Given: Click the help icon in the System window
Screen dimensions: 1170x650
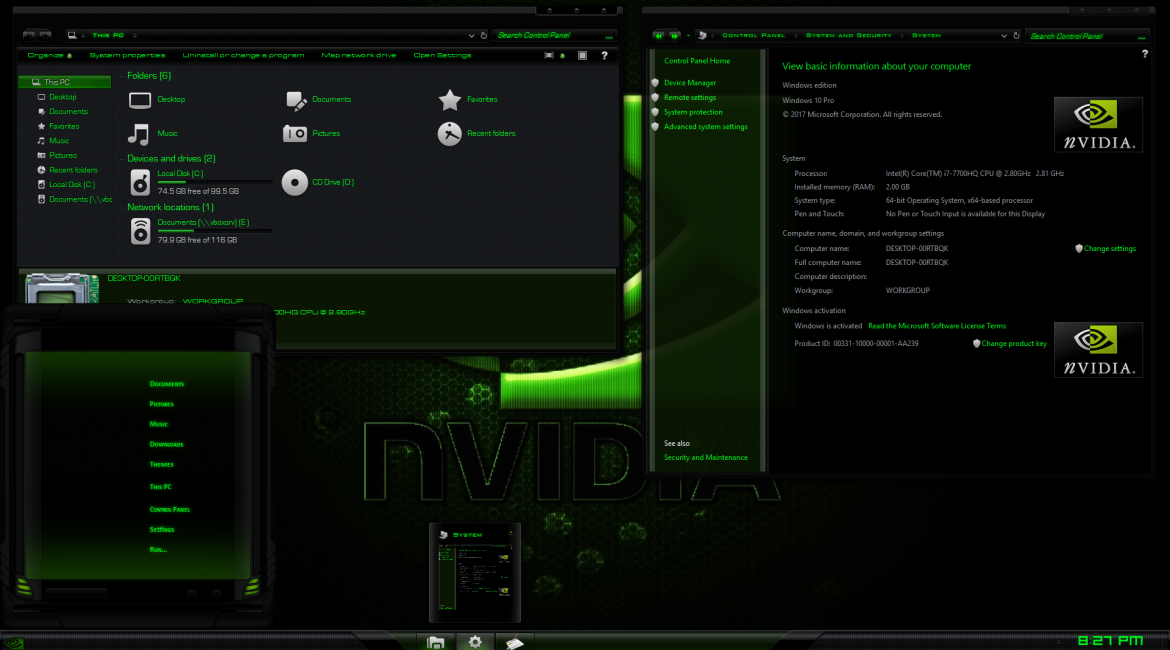Looking at the screenshot, I should (x=1145, y=54).
